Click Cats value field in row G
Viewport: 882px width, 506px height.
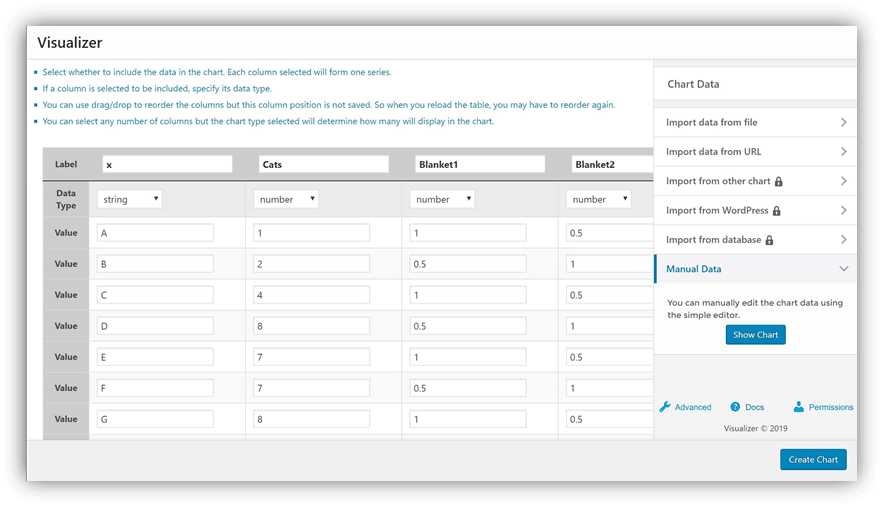click(x=311, y=419)
